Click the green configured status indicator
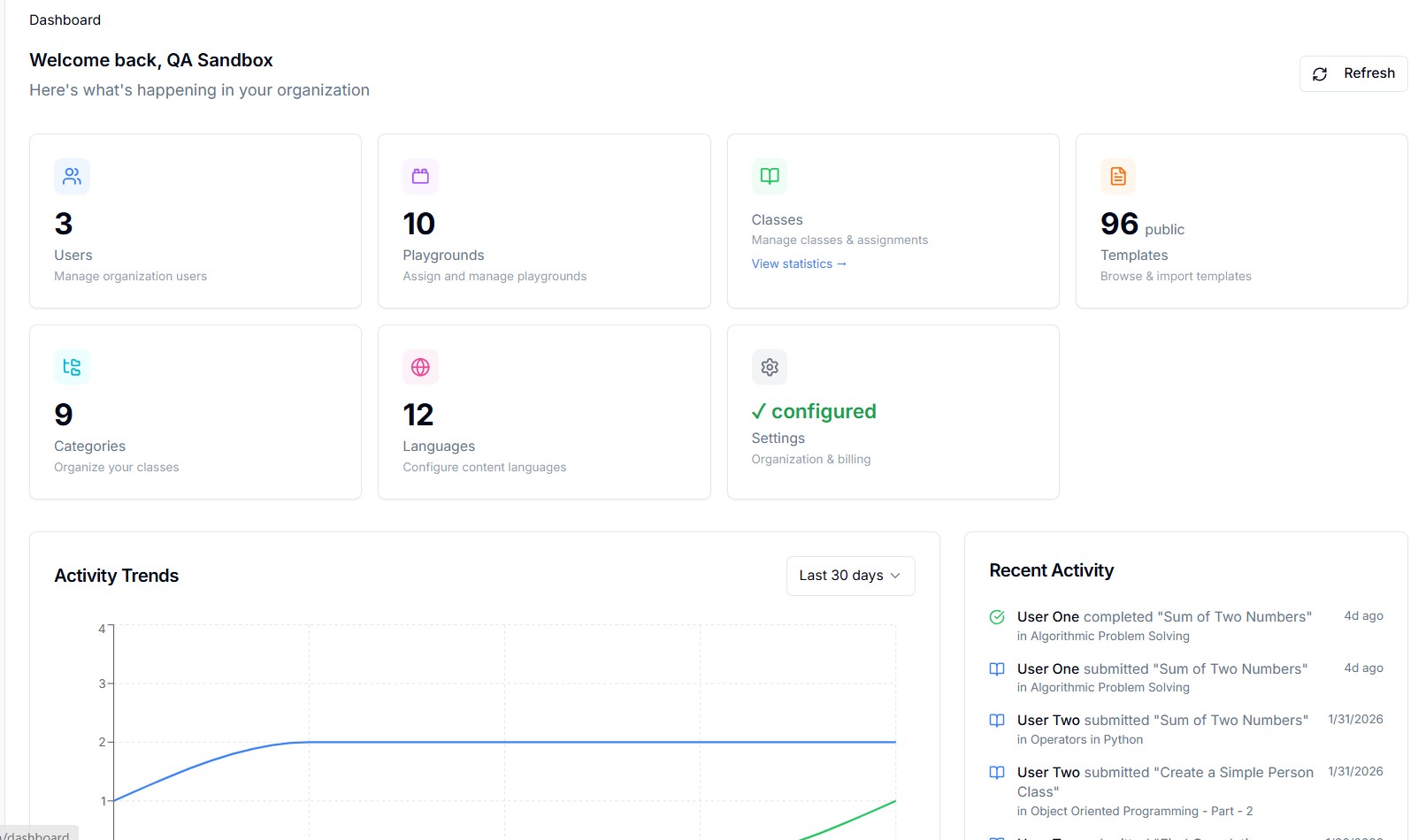Image resolution: width=1418 pixels, height=840 pixels. (814, 410)
